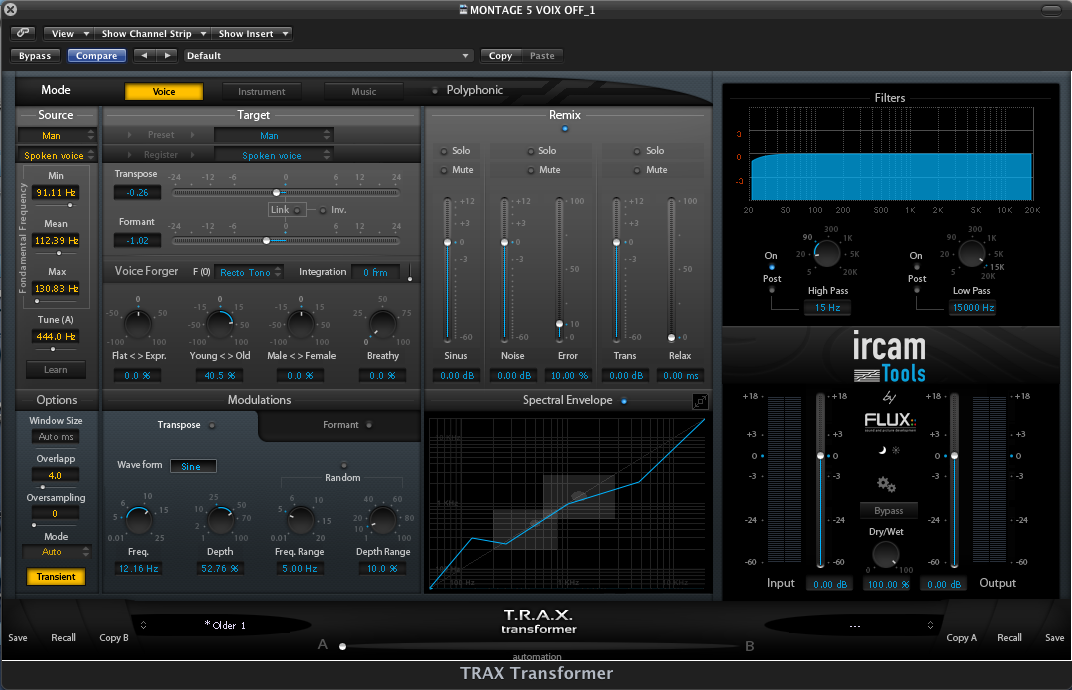Open Options Mode Auto dropdown
Viewport: 1072px width, 690px height.
[x=57, y=551]
